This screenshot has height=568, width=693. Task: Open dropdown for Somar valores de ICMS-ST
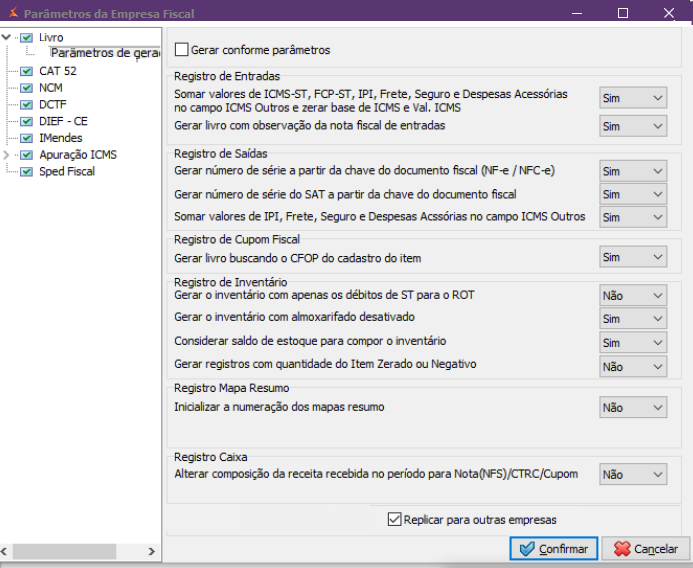633,98
